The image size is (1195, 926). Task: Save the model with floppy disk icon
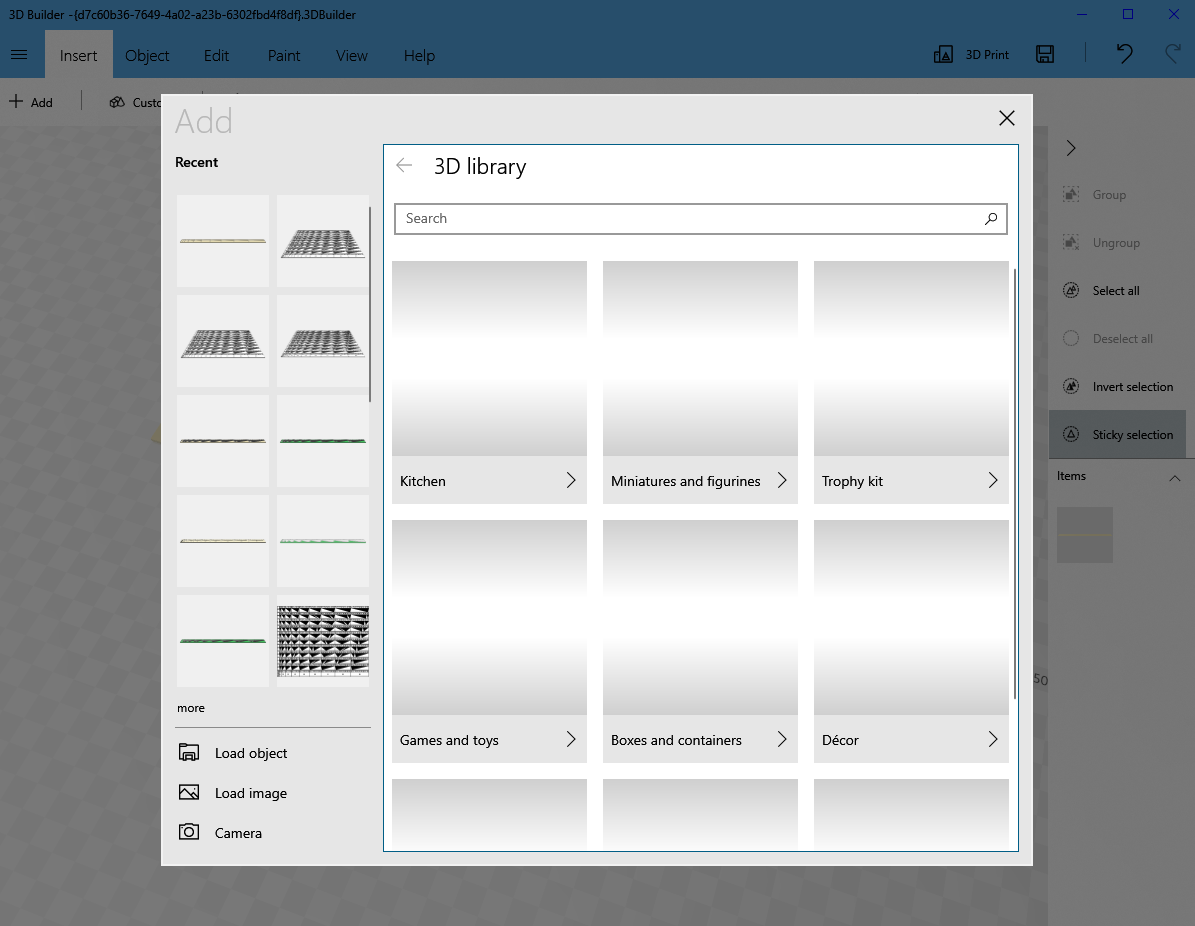tap(1045, 54)
